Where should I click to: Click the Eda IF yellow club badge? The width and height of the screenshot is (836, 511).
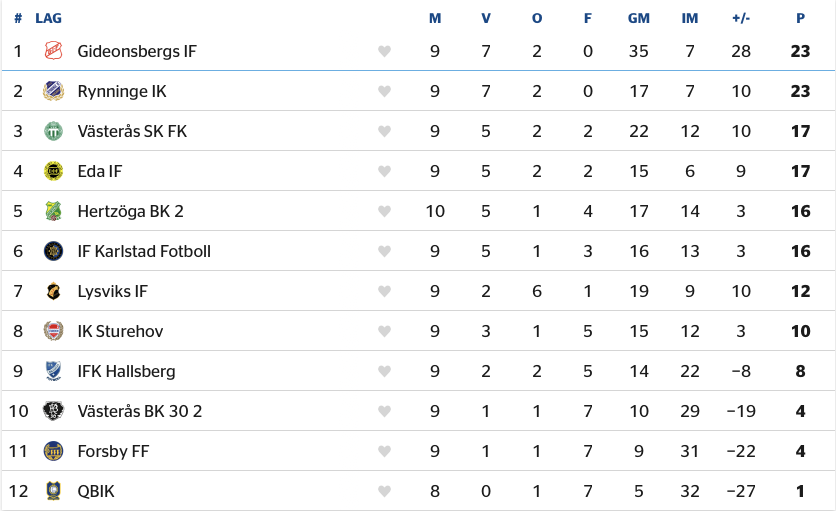(53, 171)
